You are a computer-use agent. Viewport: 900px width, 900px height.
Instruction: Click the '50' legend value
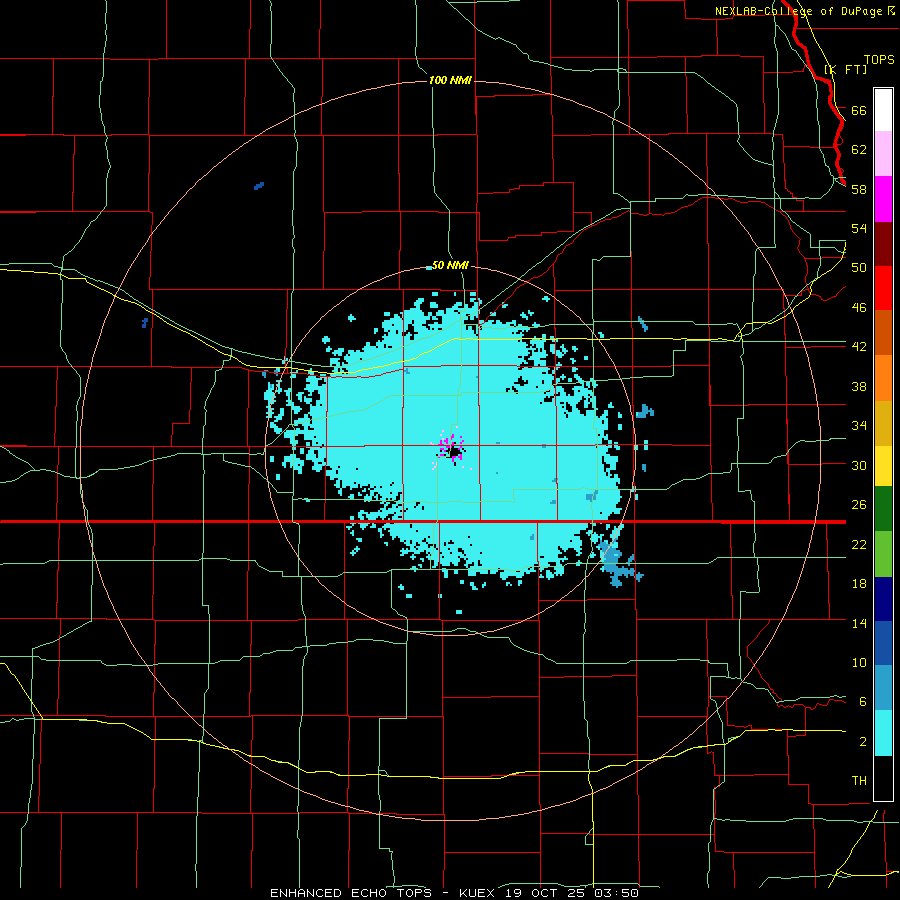click(859, 267)
